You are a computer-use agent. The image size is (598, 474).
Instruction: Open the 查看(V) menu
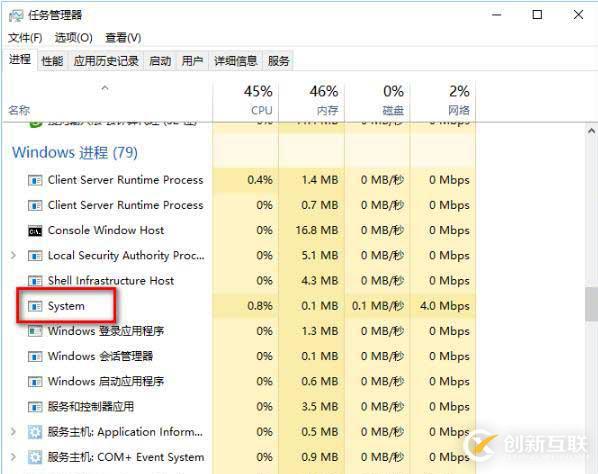tap(123, 37)
